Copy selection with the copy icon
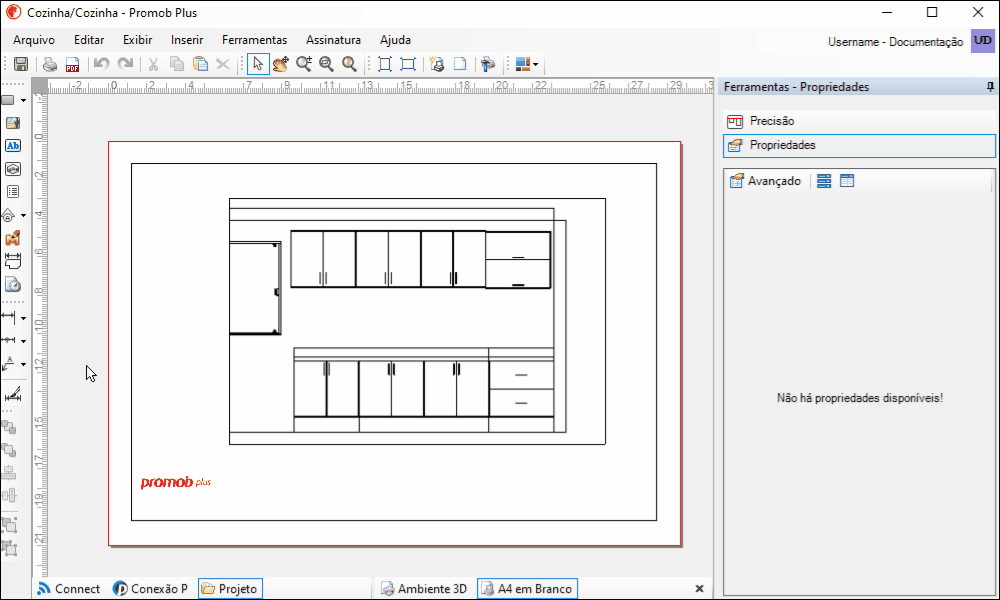The height and width of the screenshot is (600, 1000). click(x=177, y=64)
